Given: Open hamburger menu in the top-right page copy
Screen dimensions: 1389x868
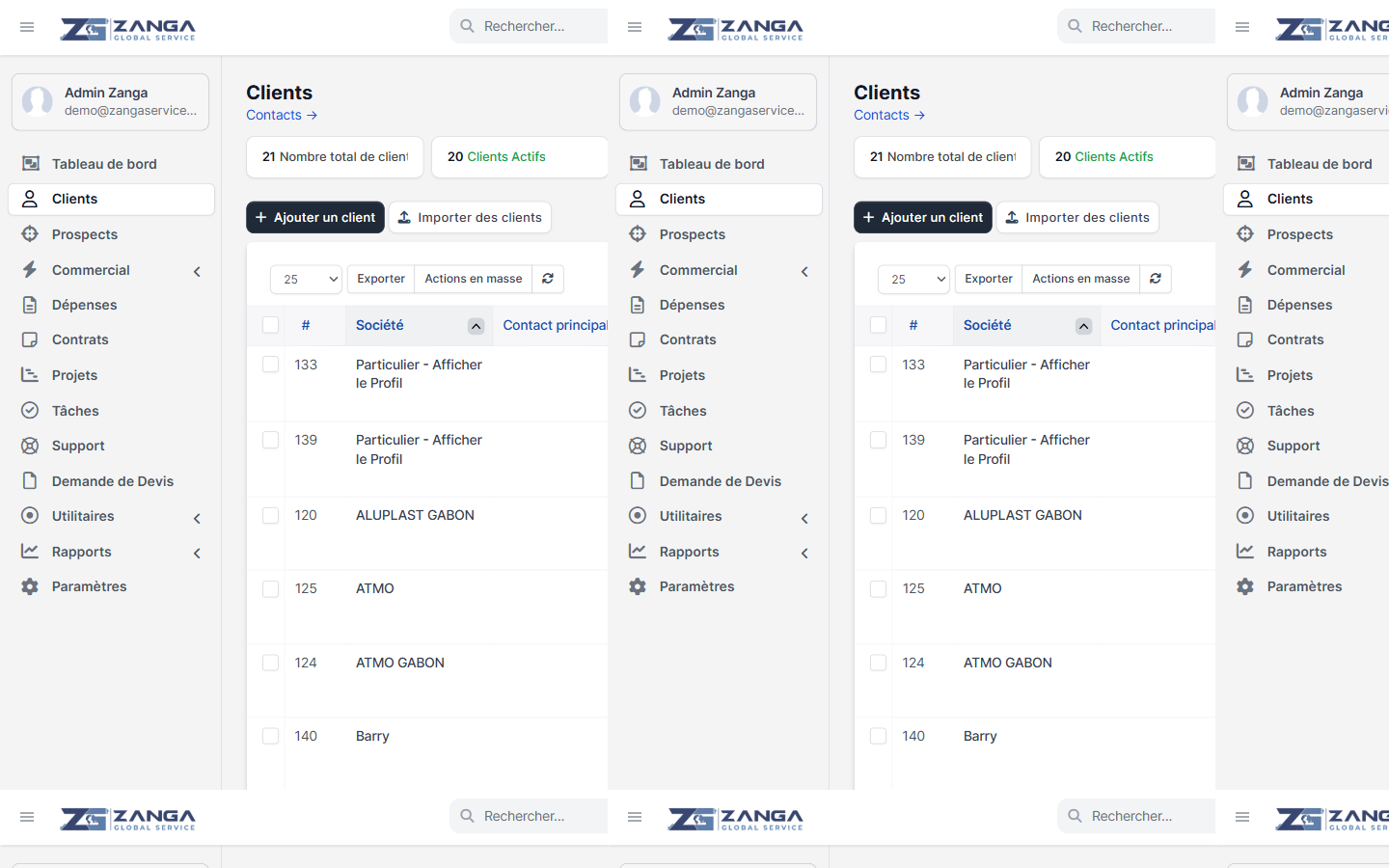Looking at the screenshot, I should coord(1242,27).
